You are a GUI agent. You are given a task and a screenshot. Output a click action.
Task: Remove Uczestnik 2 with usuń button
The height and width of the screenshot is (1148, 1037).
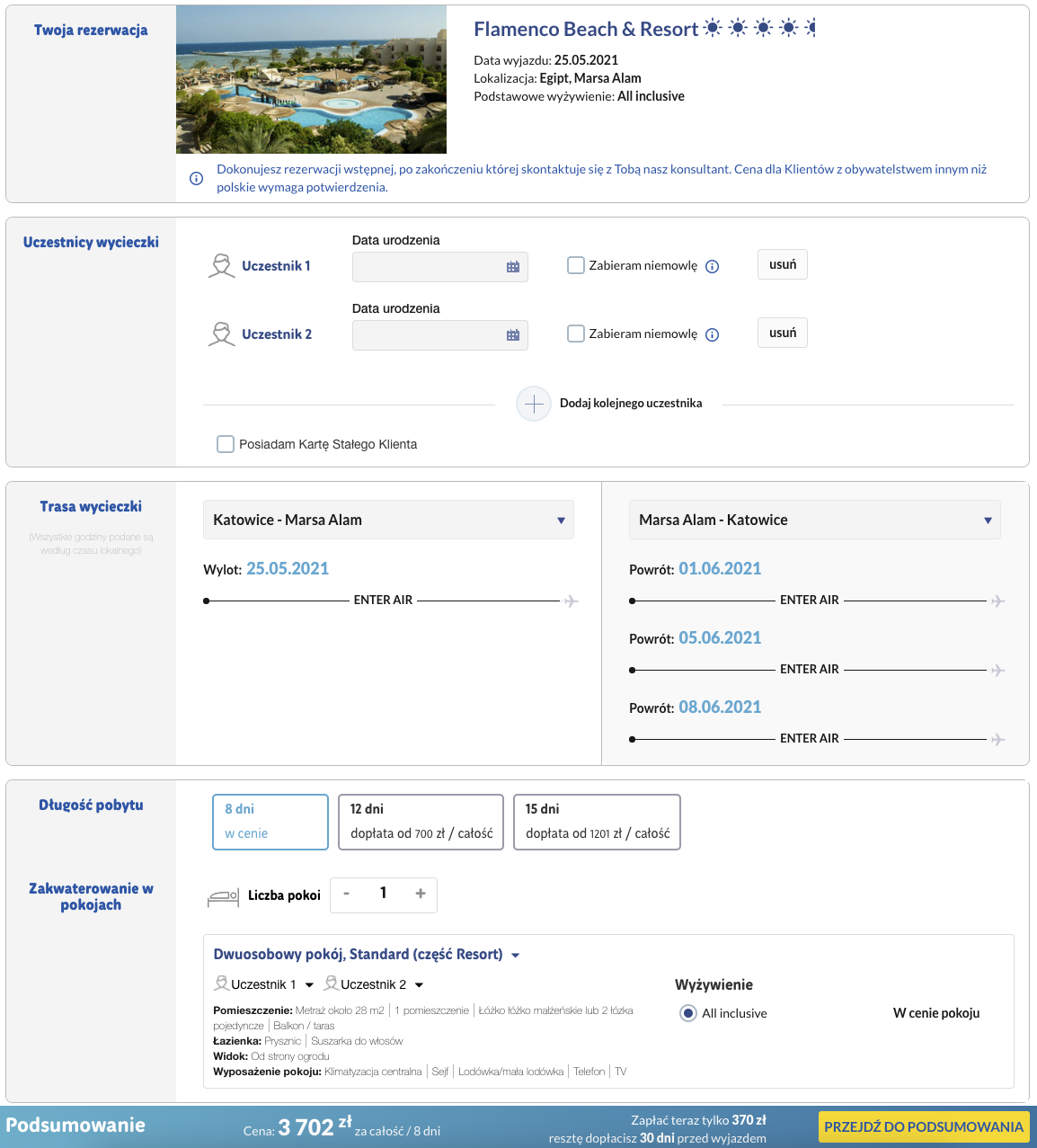click(783, 333)
